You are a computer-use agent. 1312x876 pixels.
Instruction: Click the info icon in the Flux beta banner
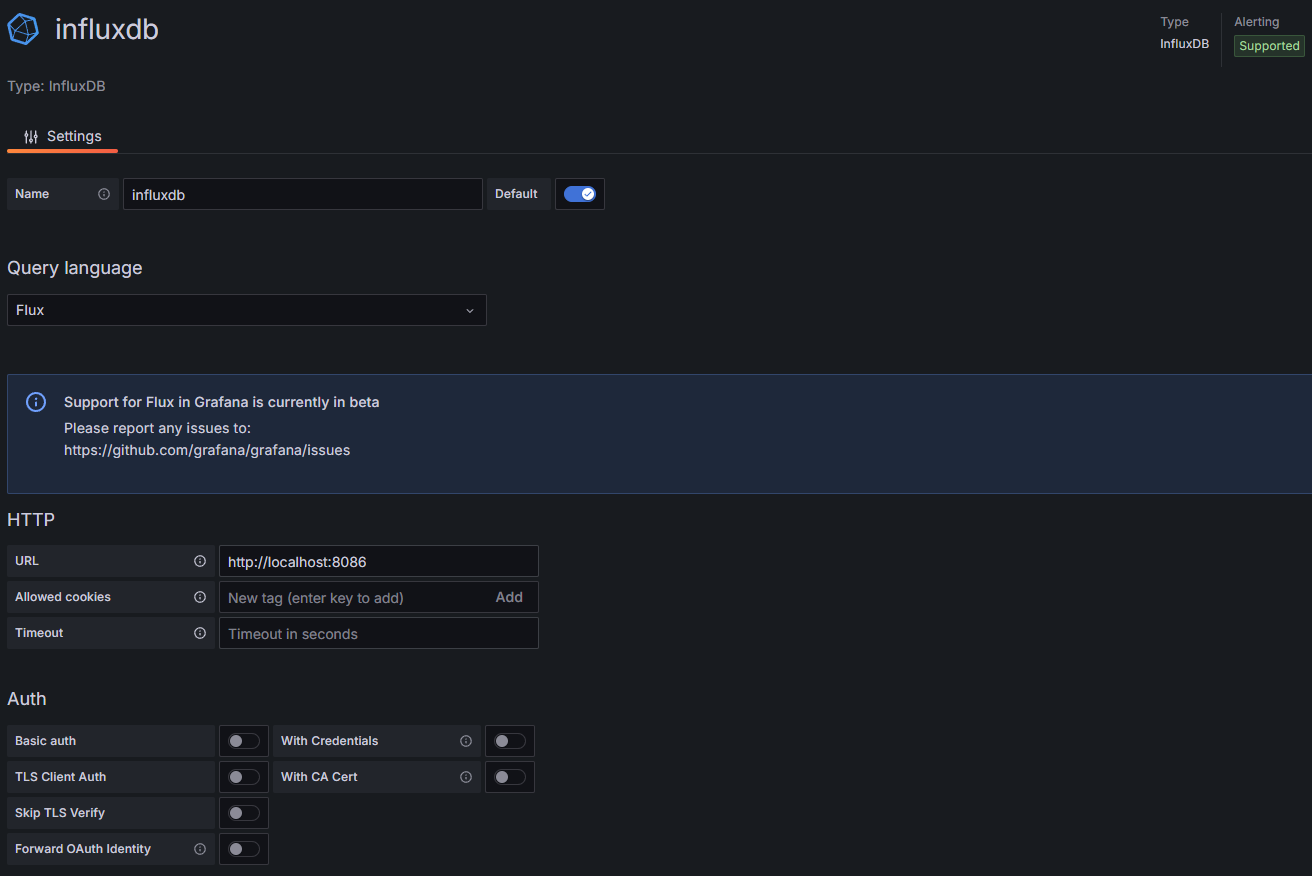(x=35, y=401)
